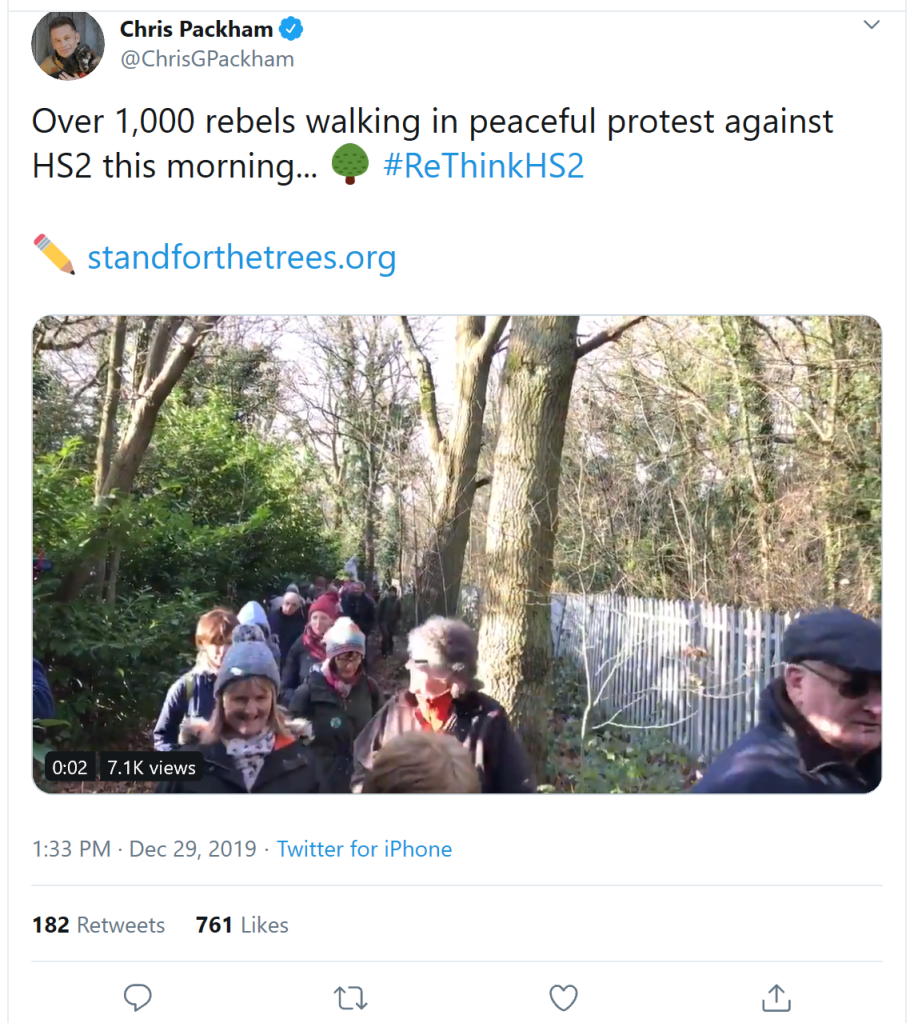Open Chris Packham's profile picture
The width and height of the screenshot is (918, 1023).
[68, 45]
